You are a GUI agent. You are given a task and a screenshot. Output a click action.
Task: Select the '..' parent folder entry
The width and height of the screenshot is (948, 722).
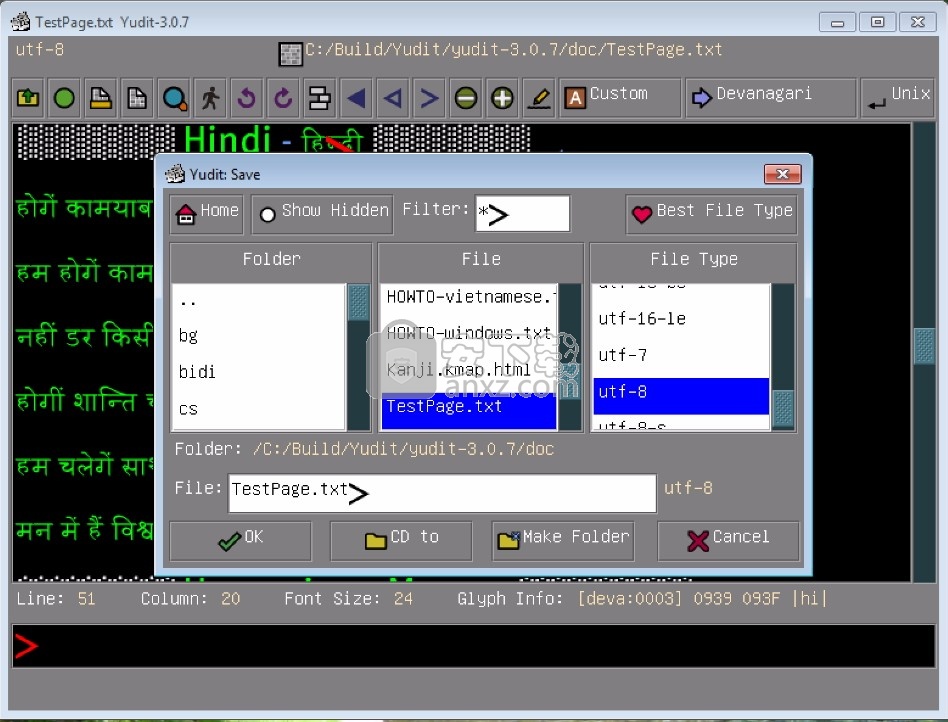259,301
